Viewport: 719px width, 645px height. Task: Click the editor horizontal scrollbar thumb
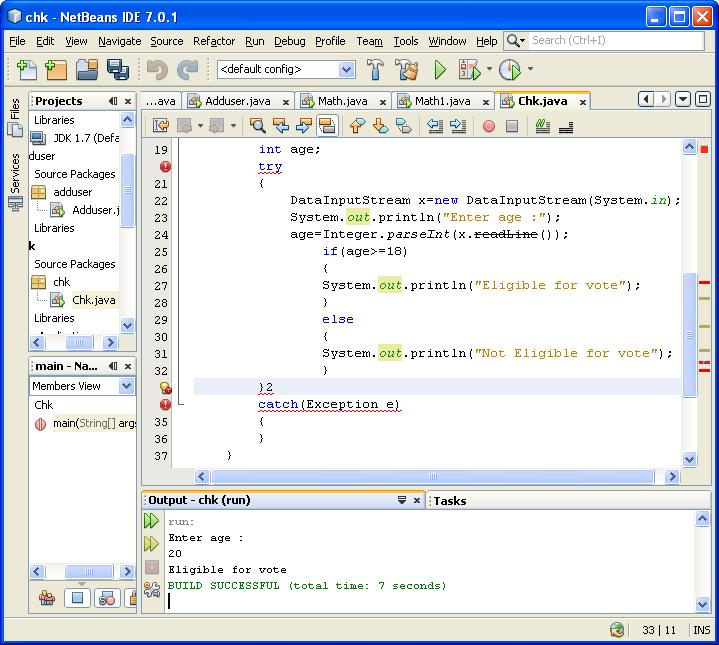[432, 477]
